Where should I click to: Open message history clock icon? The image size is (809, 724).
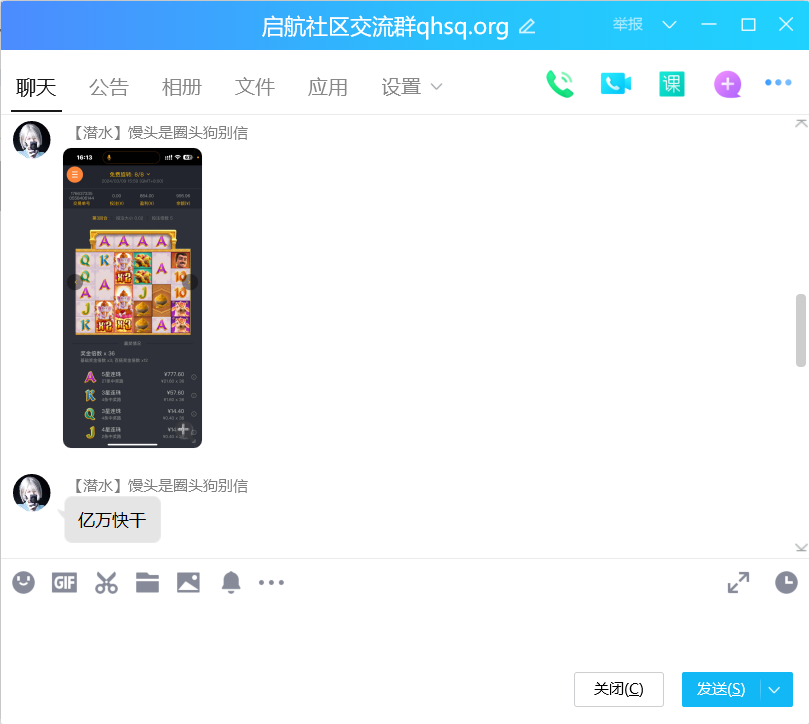pyautogui.click(x=786, y=583)
